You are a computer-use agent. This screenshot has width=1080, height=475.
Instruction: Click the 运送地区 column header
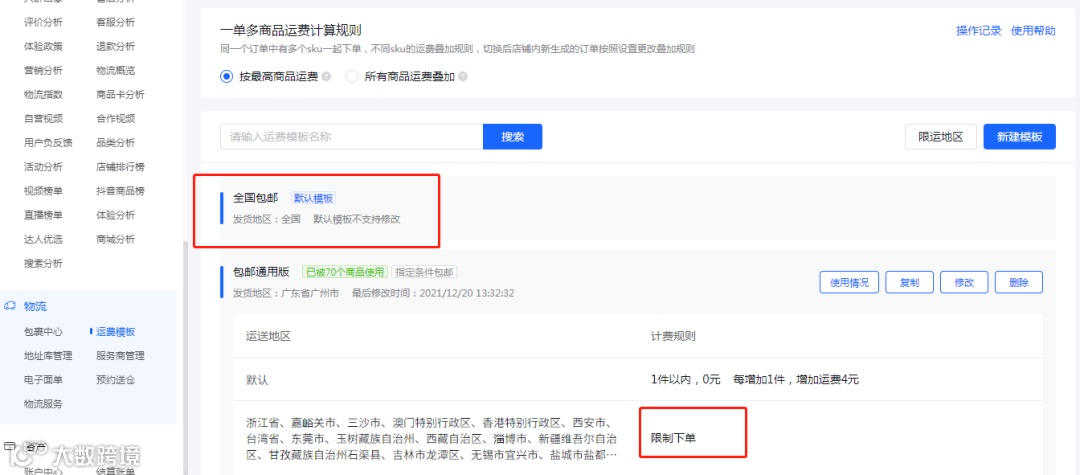point(268,337)
